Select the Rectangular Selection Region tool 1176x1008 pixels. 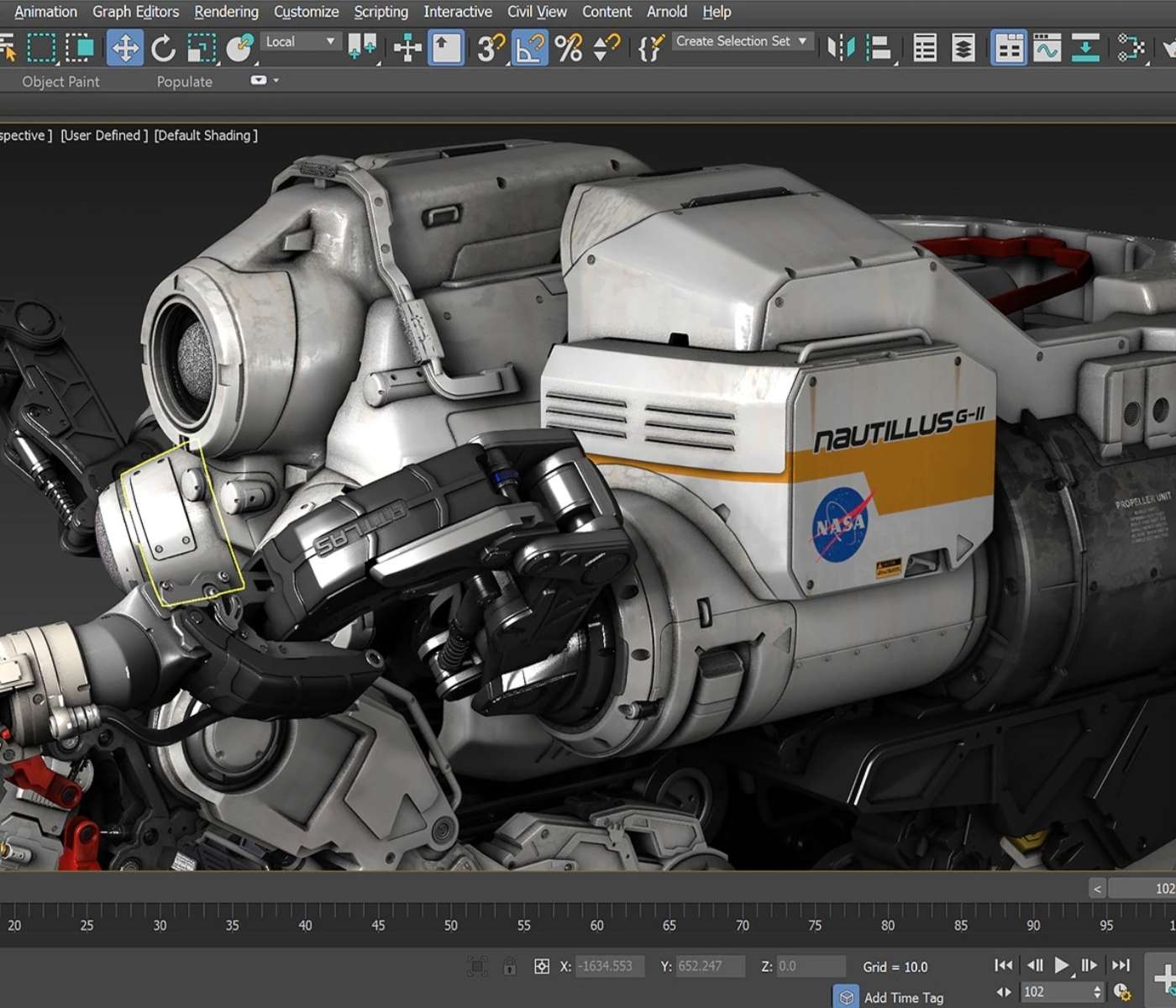coord(41,48)
